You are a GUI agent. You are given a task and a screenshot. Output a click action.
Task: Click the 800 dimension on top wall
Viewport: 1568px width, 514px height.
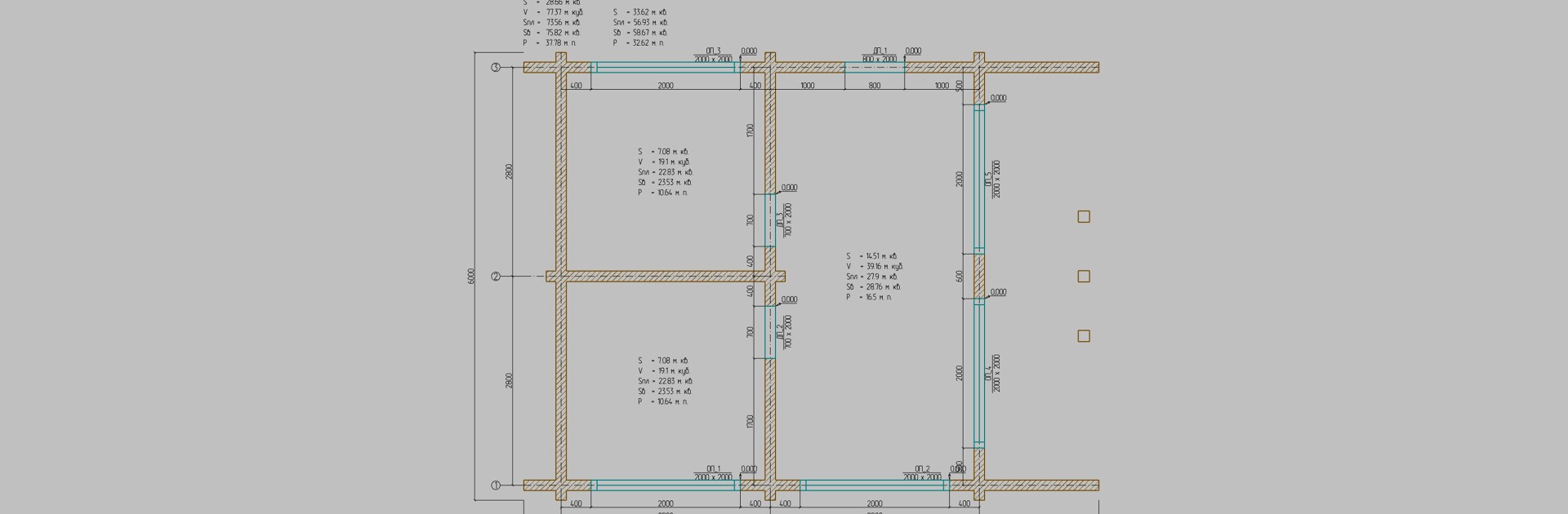click(875, 86)
